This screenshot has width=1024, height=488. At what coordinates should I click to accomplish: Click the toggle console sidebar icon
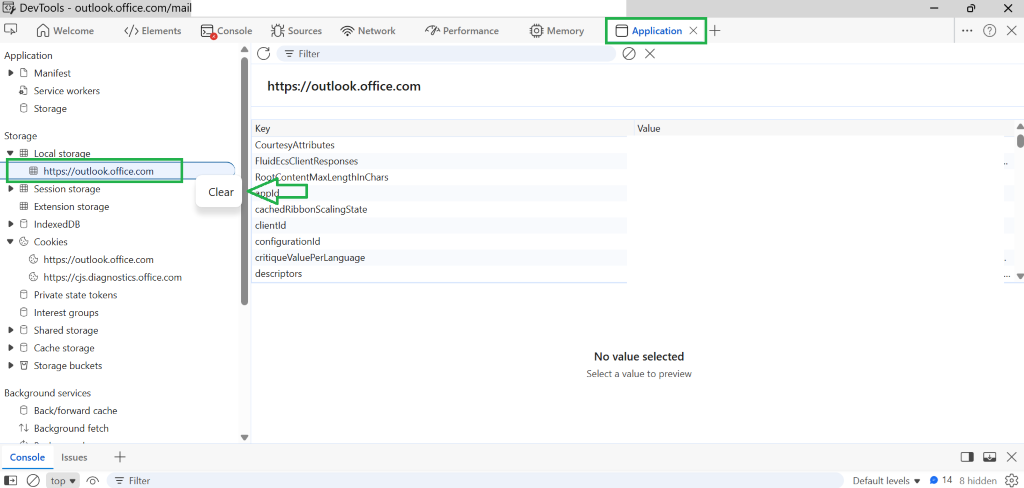[x=11, y=481]
